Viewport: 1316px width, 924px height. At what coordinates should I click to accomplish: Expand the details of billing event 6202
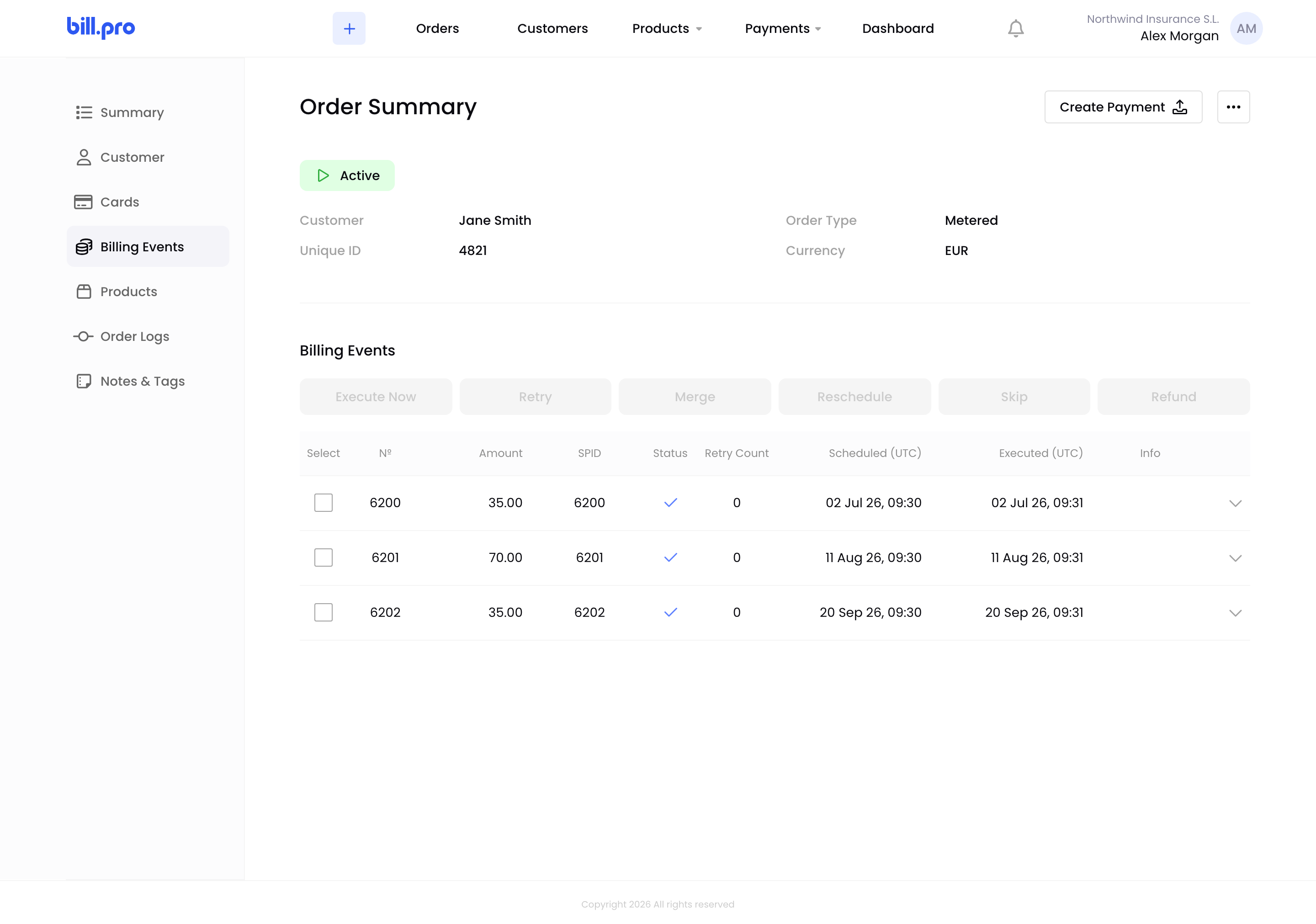point(1235,613)
